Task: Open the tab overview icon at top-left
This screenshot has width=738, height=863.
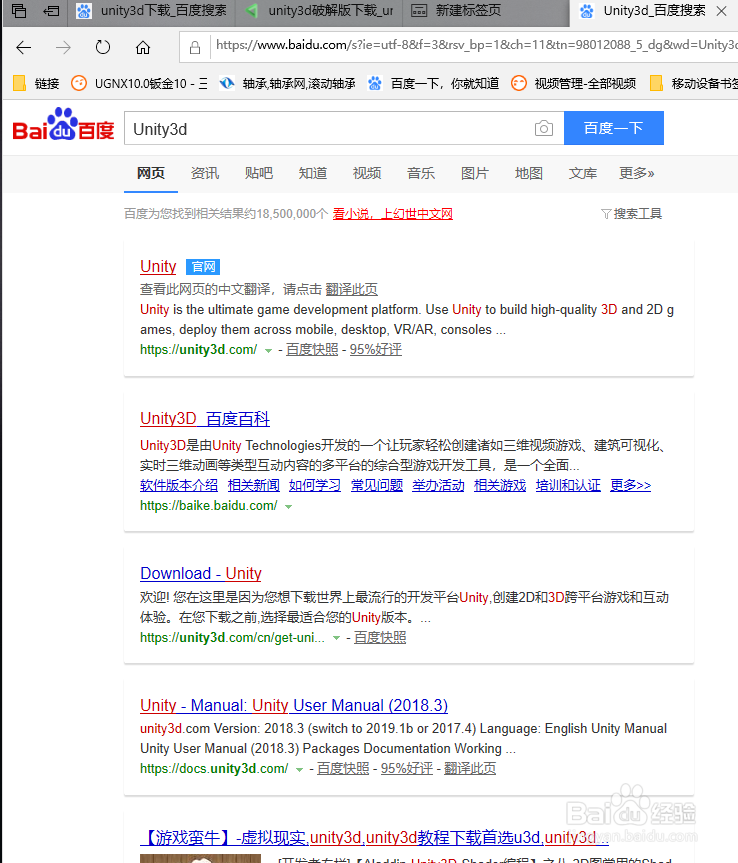Action: click(19, 10)
